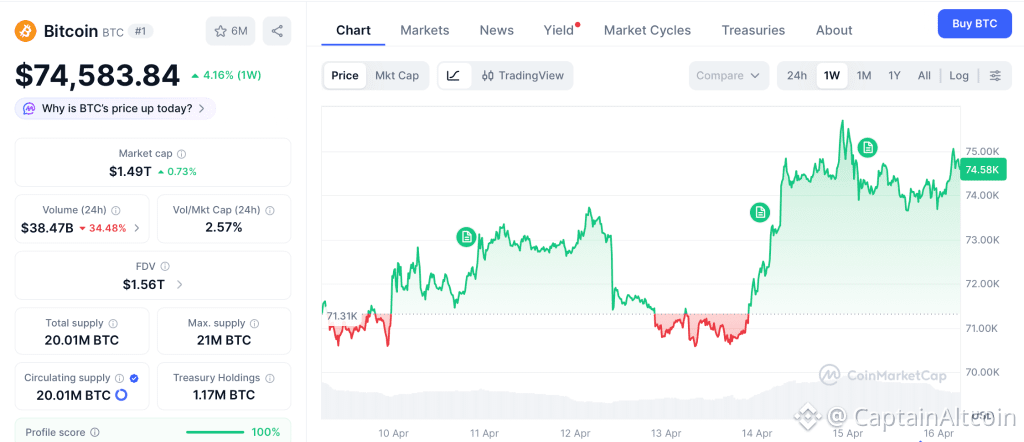The height and width of the screenshot is (442, 1024).
Task: Click the news marker near 11 Apr
Action: coord(466,237)
